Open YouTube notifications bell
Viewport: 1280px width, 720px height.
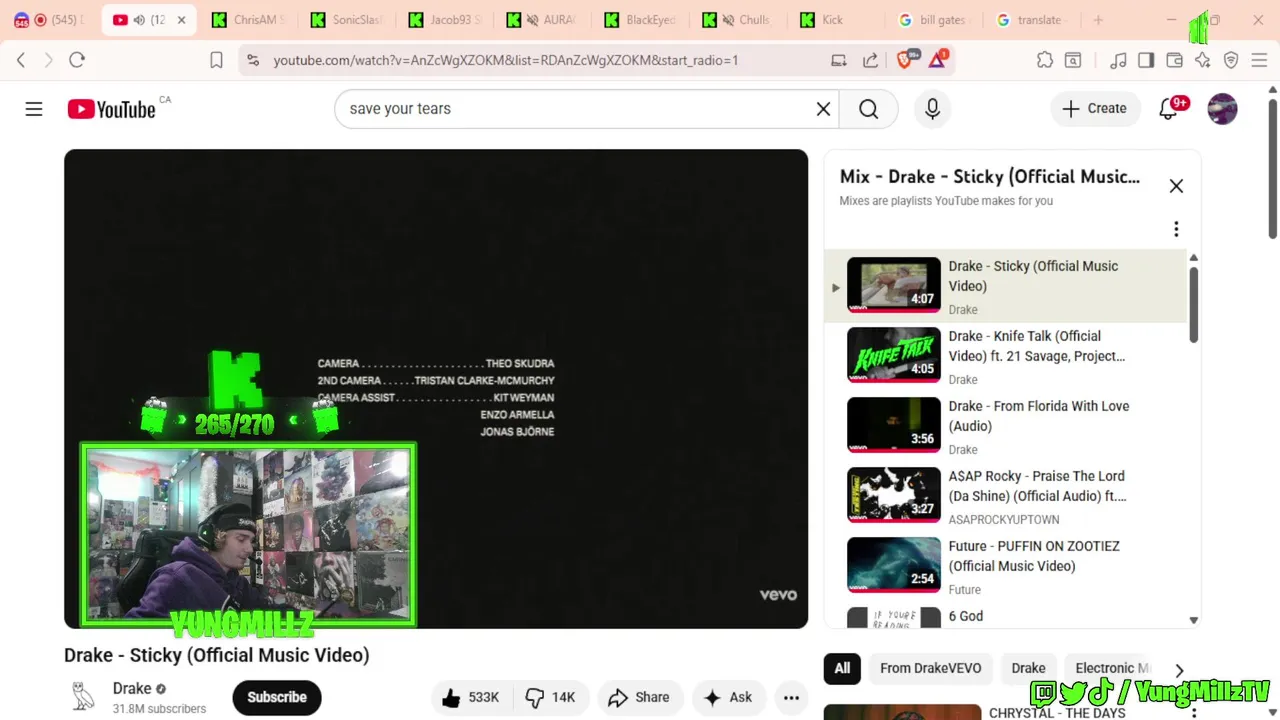1168,109
